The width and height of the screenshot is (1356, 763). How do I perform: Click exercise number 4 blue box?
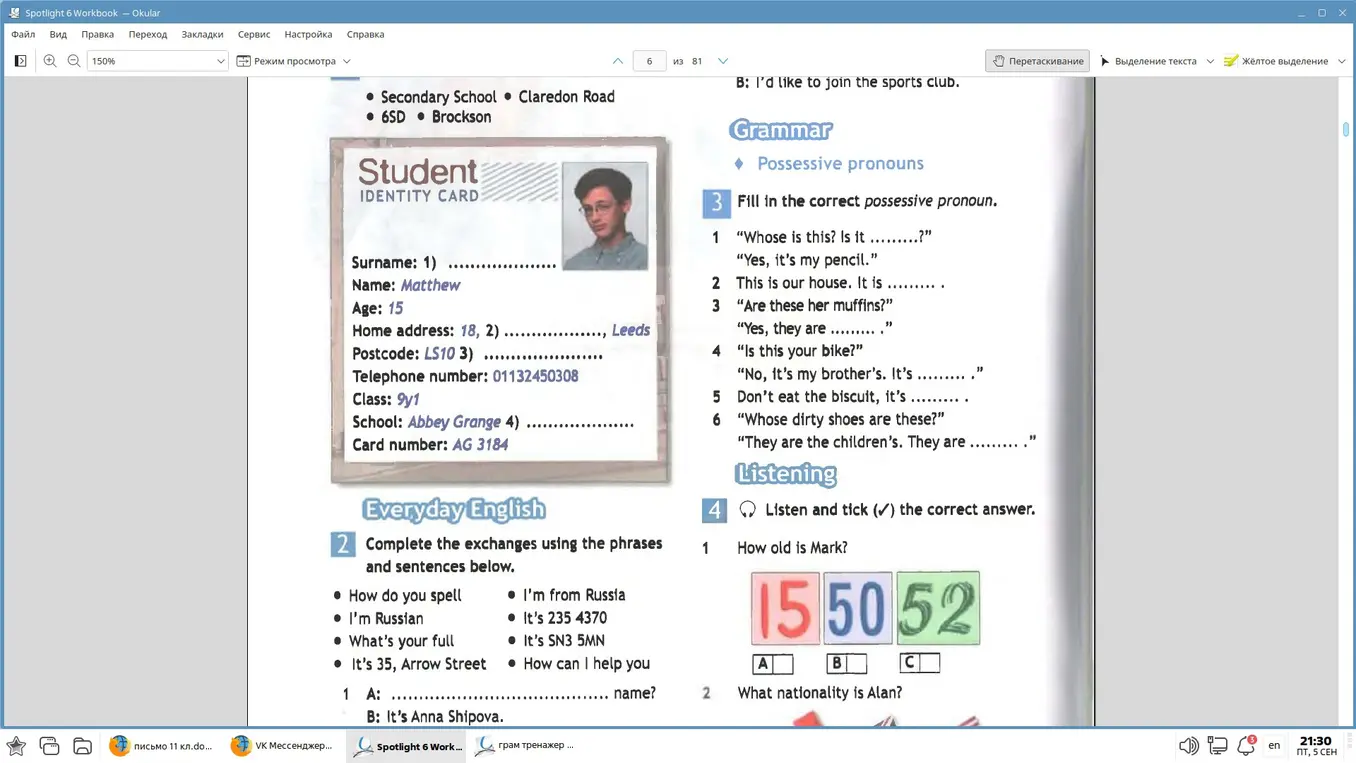coord(714,510)
